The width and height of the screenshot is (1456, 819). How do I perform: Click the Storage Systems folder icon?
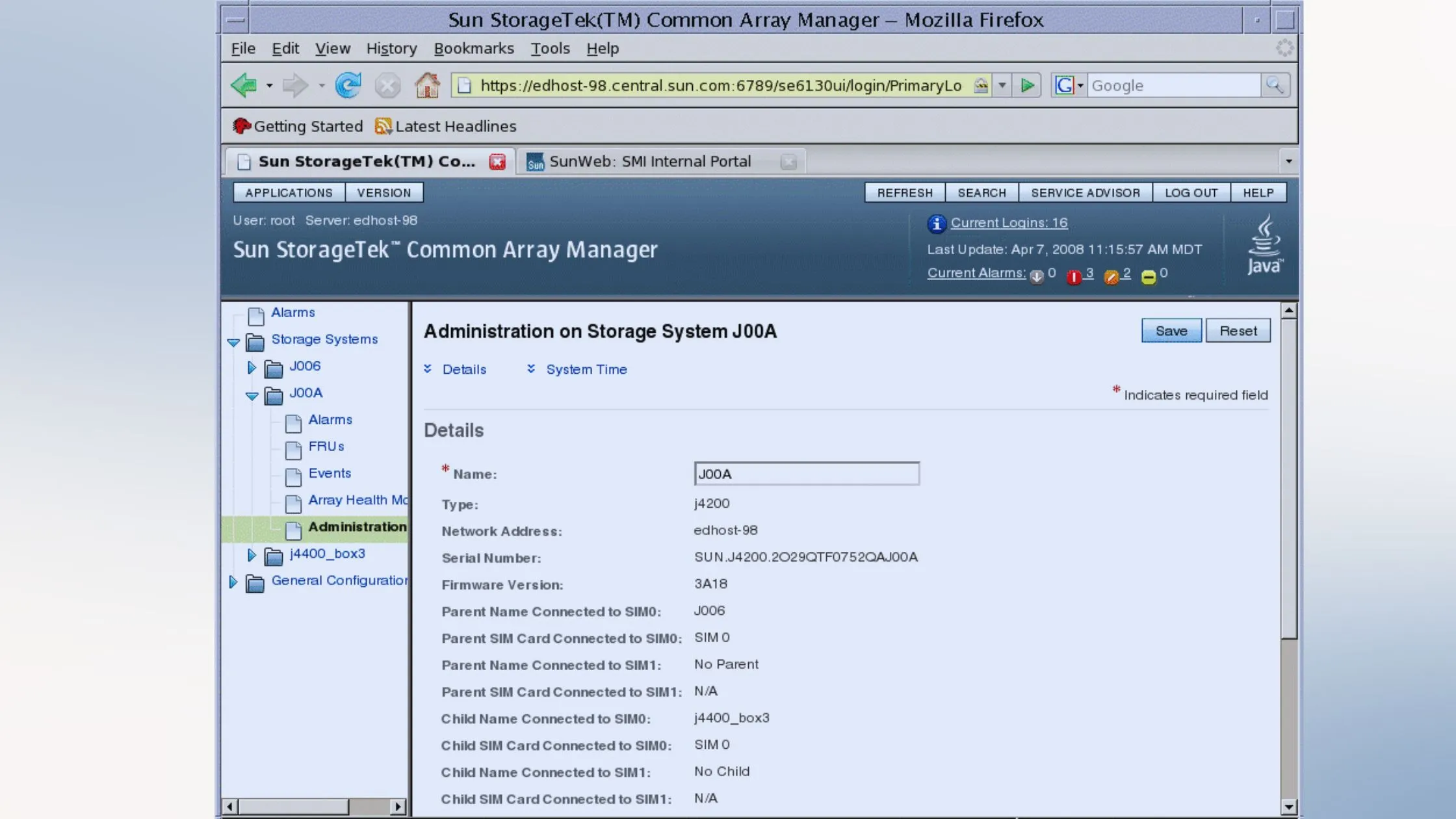pyautogui.click(x=255, y=341)
